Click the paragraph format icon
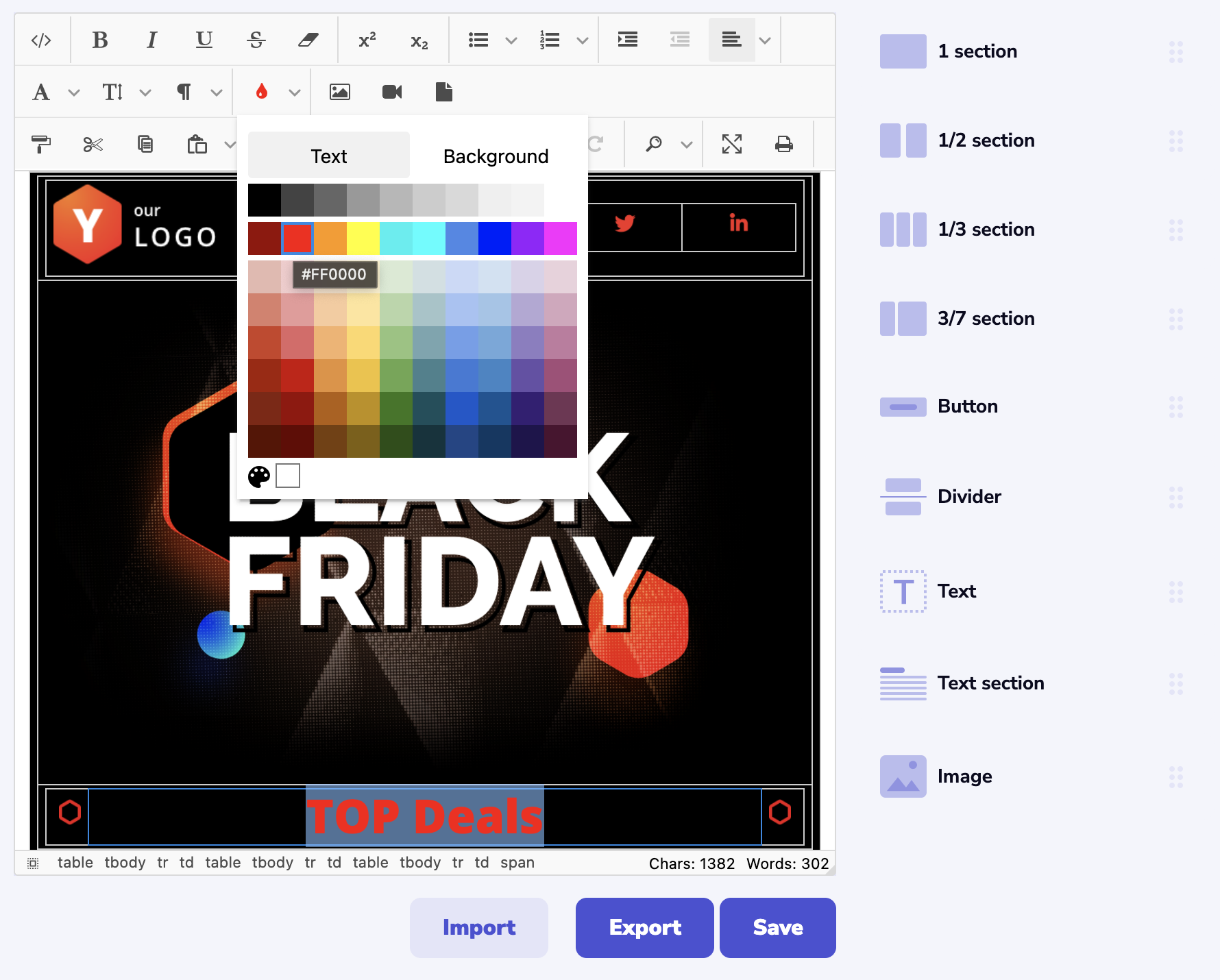Screen dimensions: 1220x980 [x=184, y=92]
